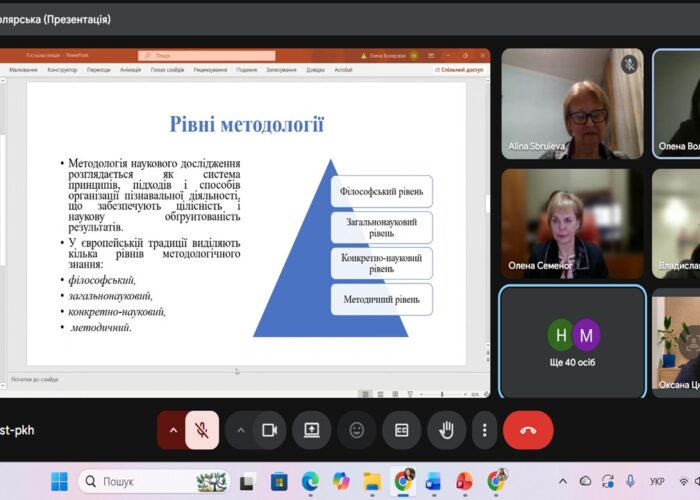The height and width of the screenshot is (500, 700).
Task: Click the share screen icon
Action: tap(311, 430)
